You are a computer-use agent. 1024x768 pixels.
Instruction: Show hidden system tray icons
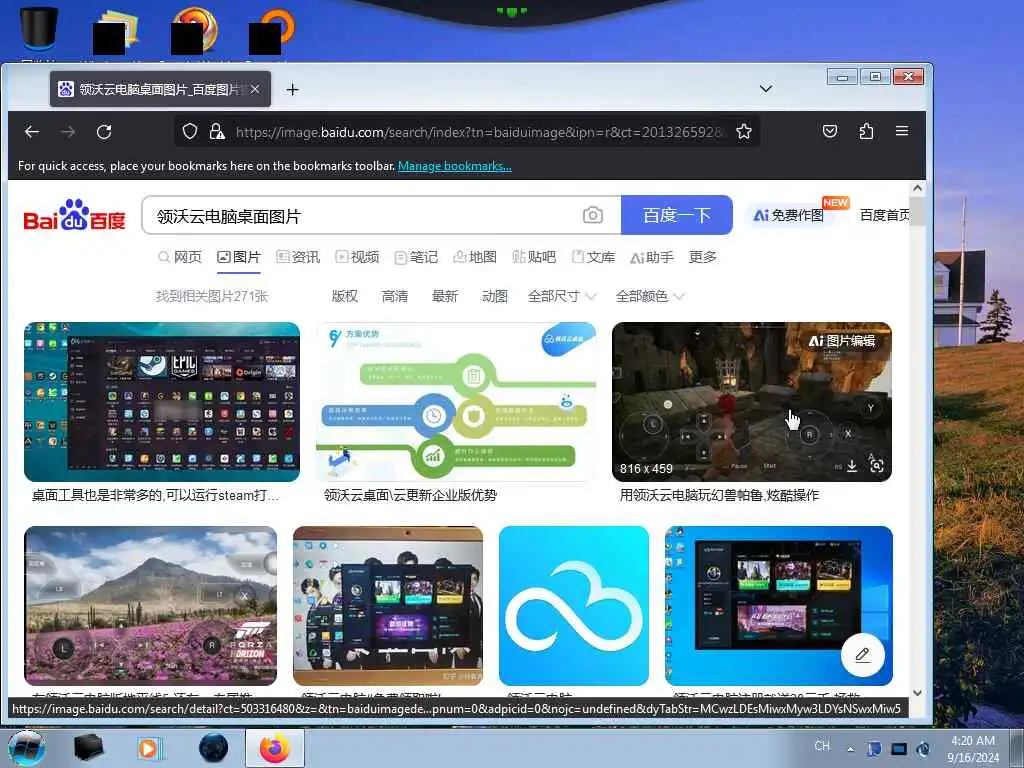tap(850, 749)
